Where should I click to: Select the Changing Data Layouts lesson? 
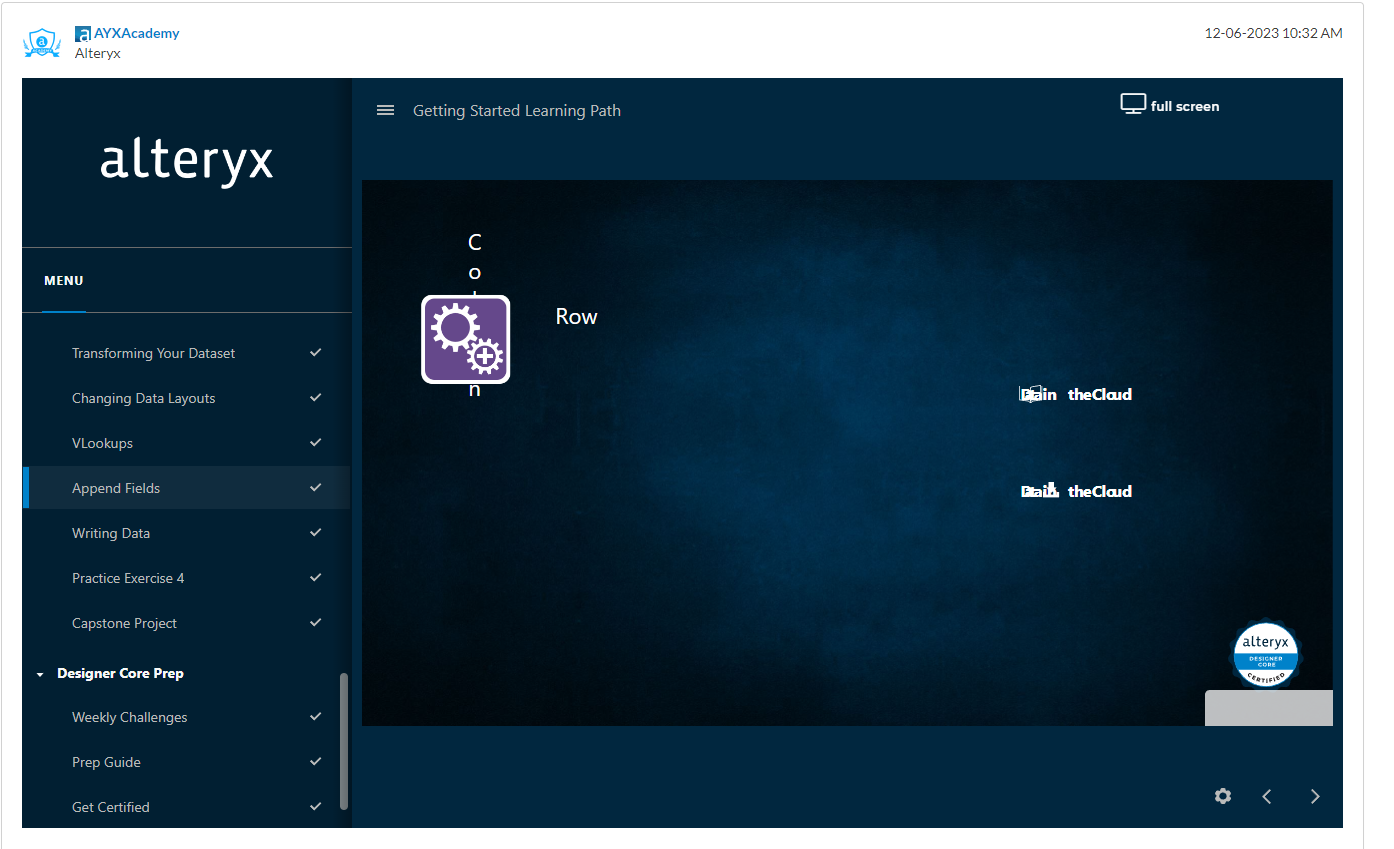tap(144, 398)
